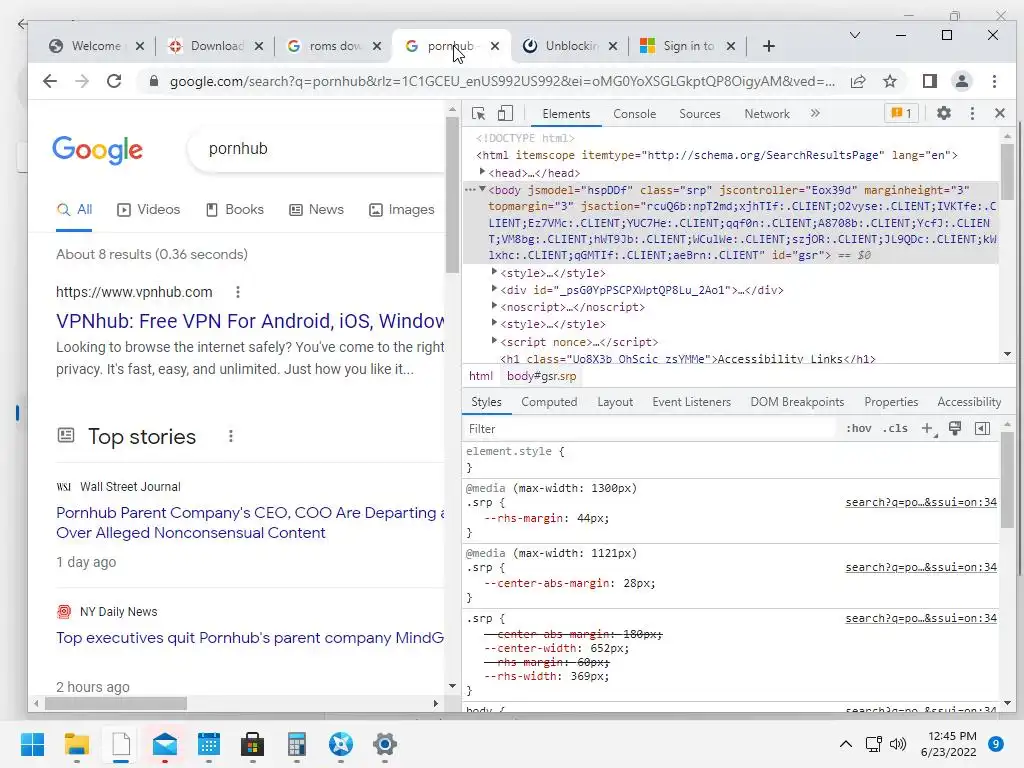Switch to Network tab in DevTools
This screenshot has height=768, width=1024.
pyautogui.click(x=767, y=114)
